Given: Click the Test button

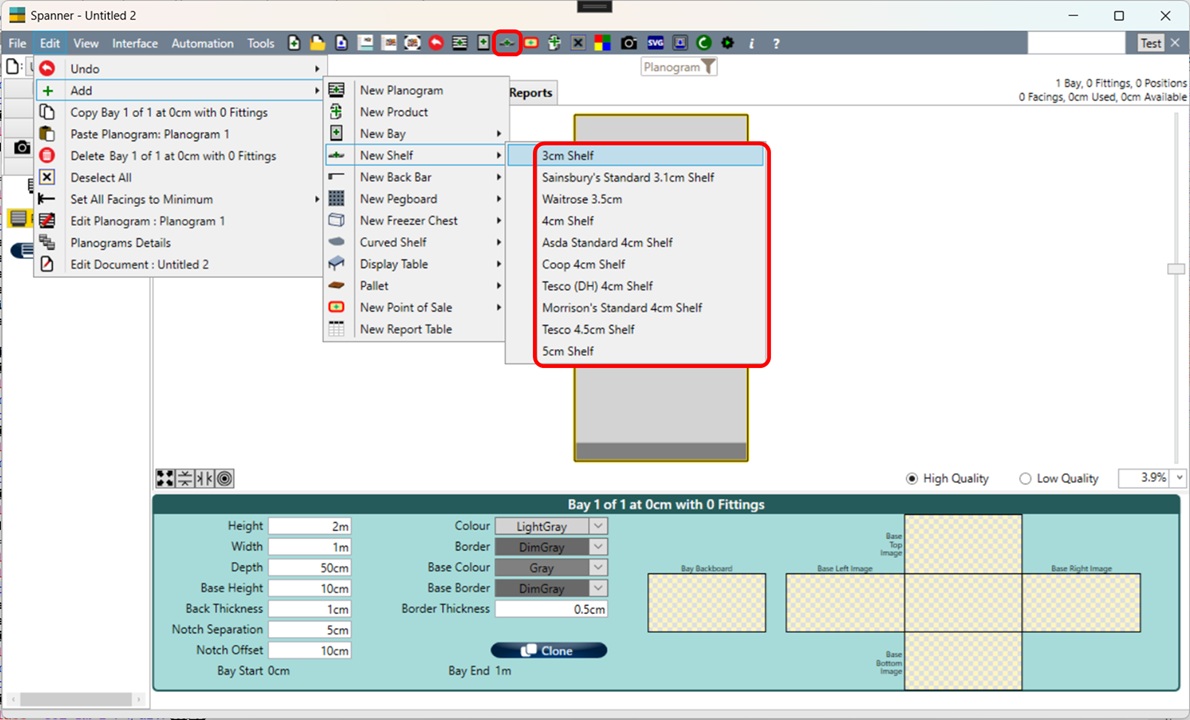Looking at the screenshot, I should (x=1151, y=43).
